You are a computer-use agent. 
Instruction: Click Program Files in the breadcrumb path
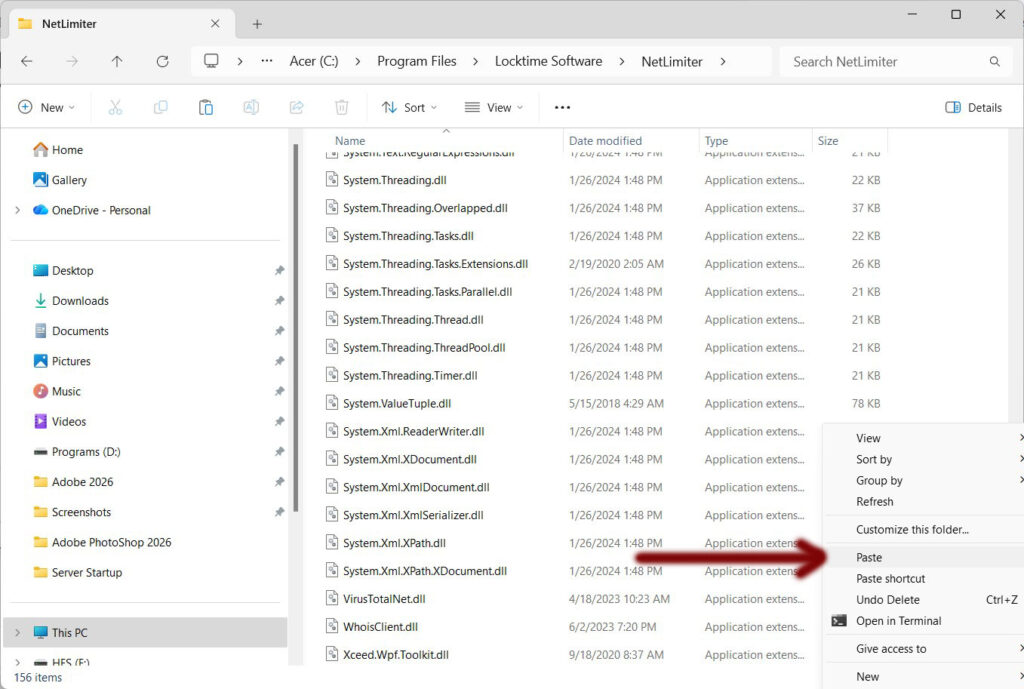coord(416,61)
